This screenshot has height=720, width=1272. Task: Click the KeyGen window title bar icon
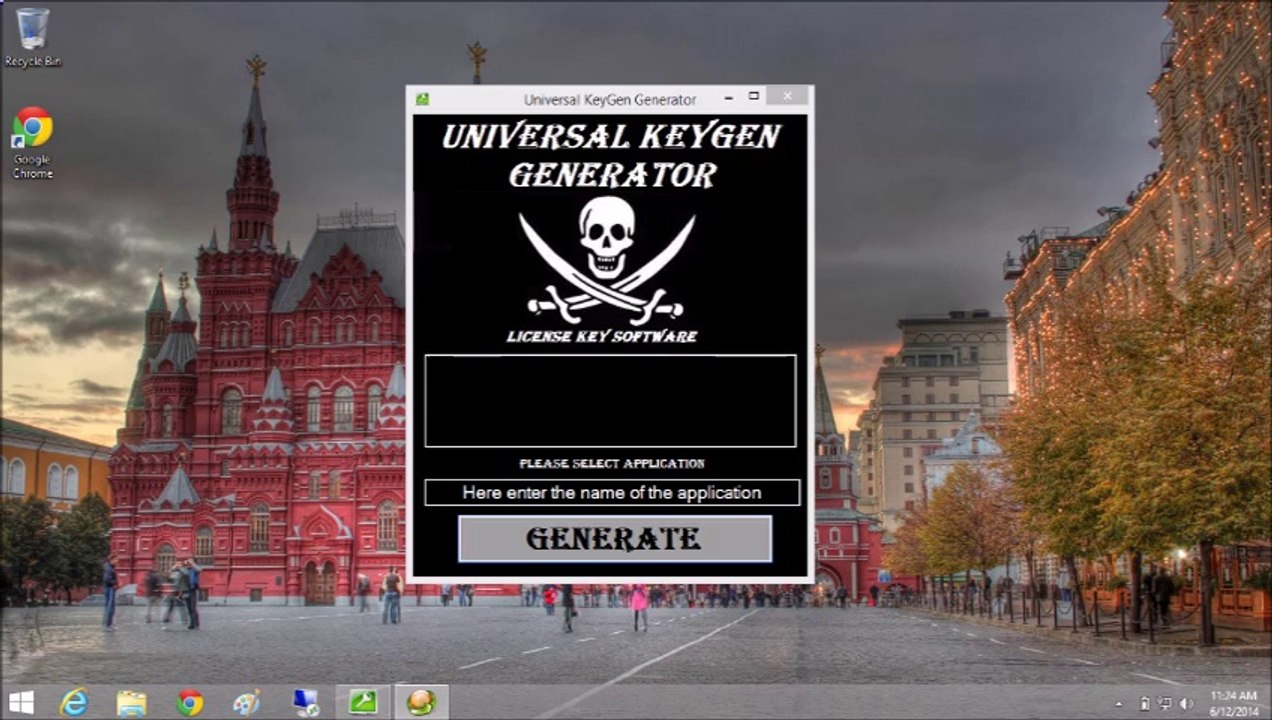(x=423, y=99)
